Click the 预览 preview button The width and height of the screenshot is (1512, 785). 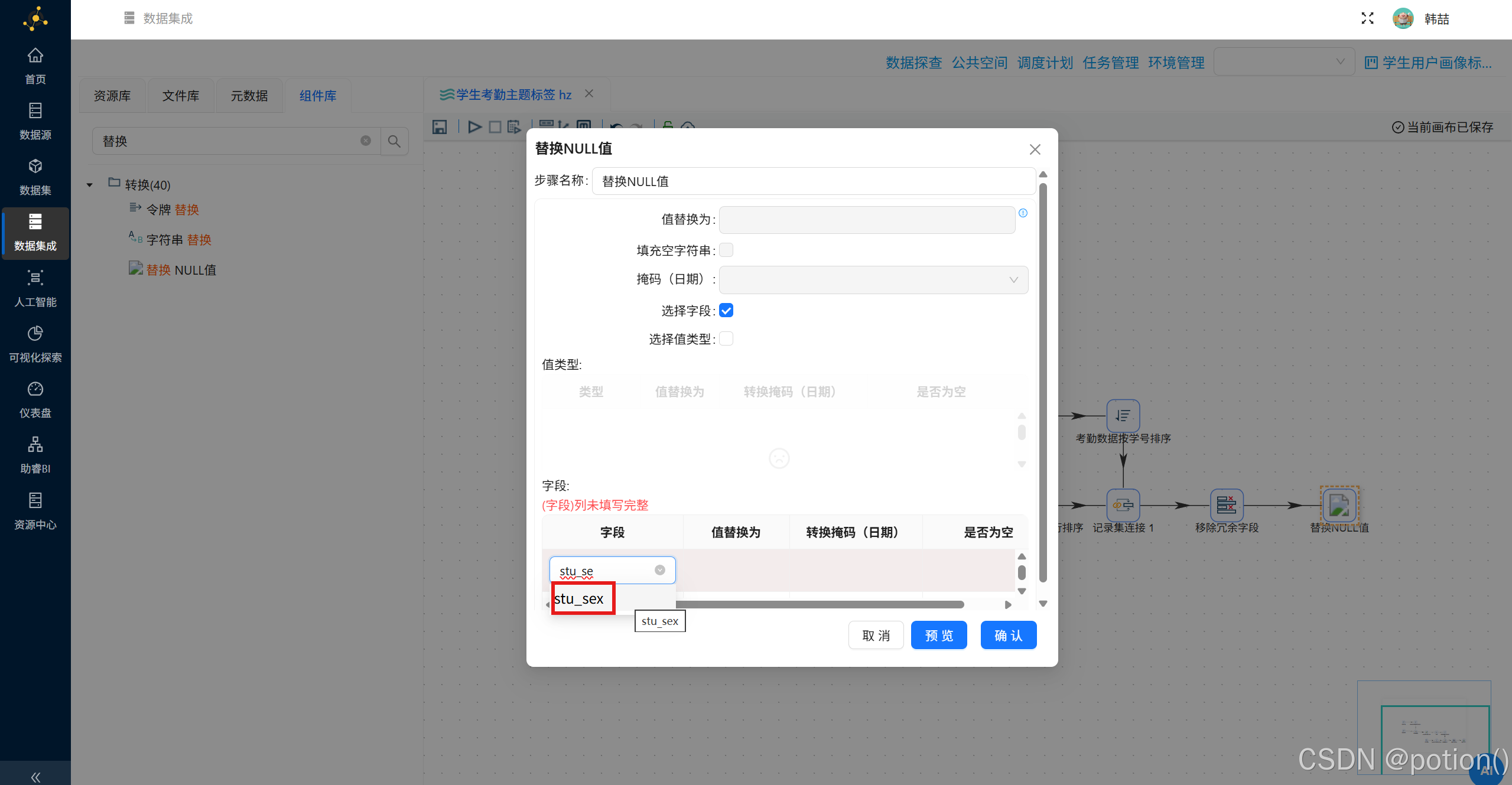939,635
